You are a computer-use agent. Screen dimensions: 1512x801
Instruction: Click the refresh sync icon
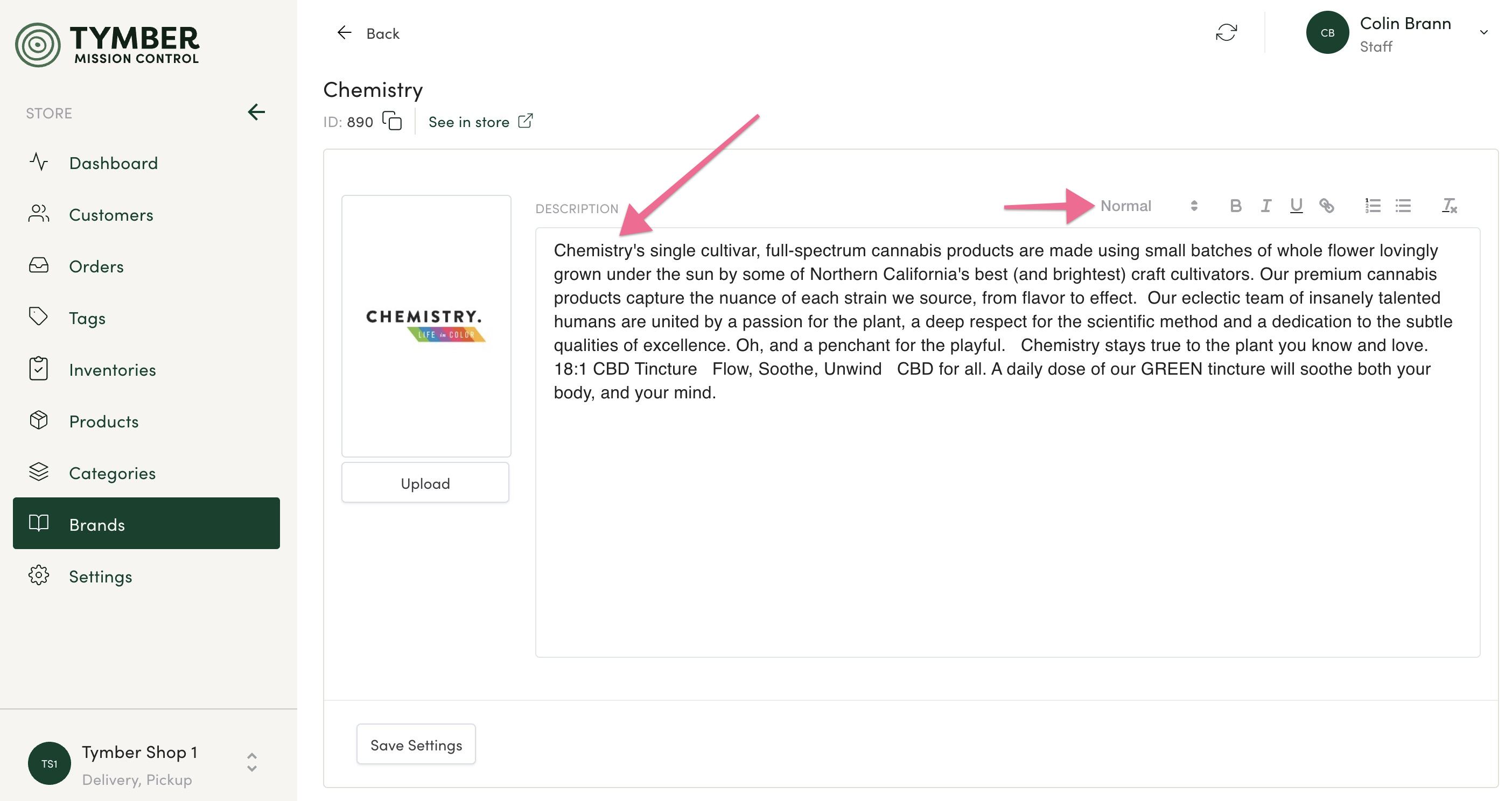tap(1226, 33)
